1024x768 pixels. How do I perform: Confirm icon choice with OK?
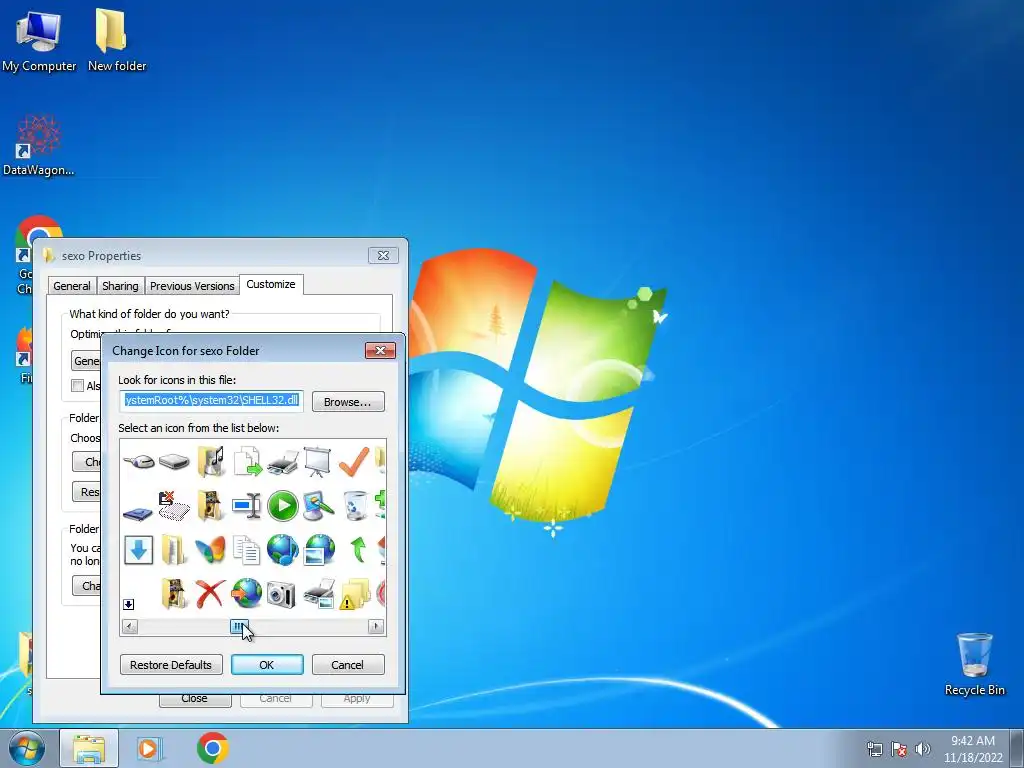(266, 665)
